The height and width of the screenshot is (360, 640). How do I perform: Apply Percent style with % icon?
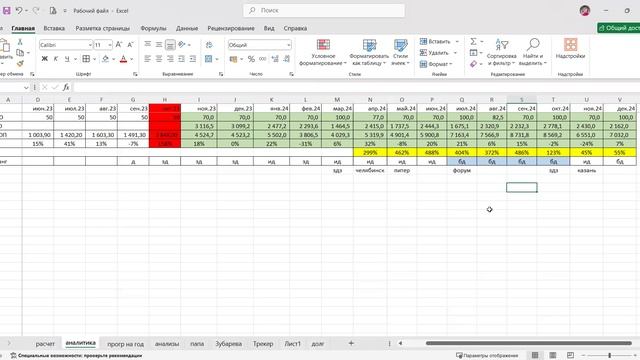(251, 59)
